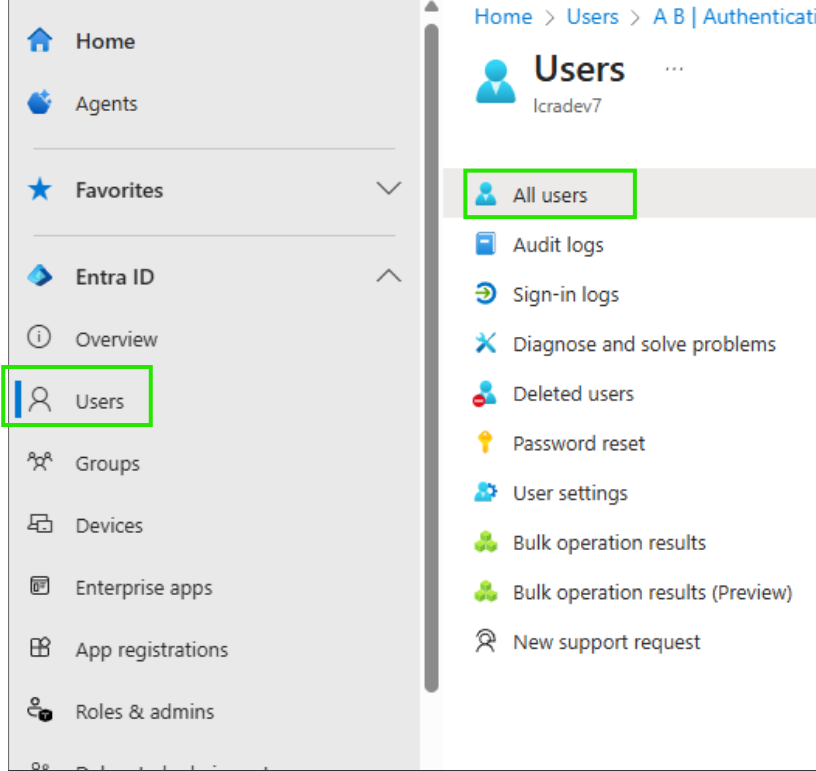Click the User settings gear icon
The width and height of the screenshot is (816, 771).
point(486,492)
